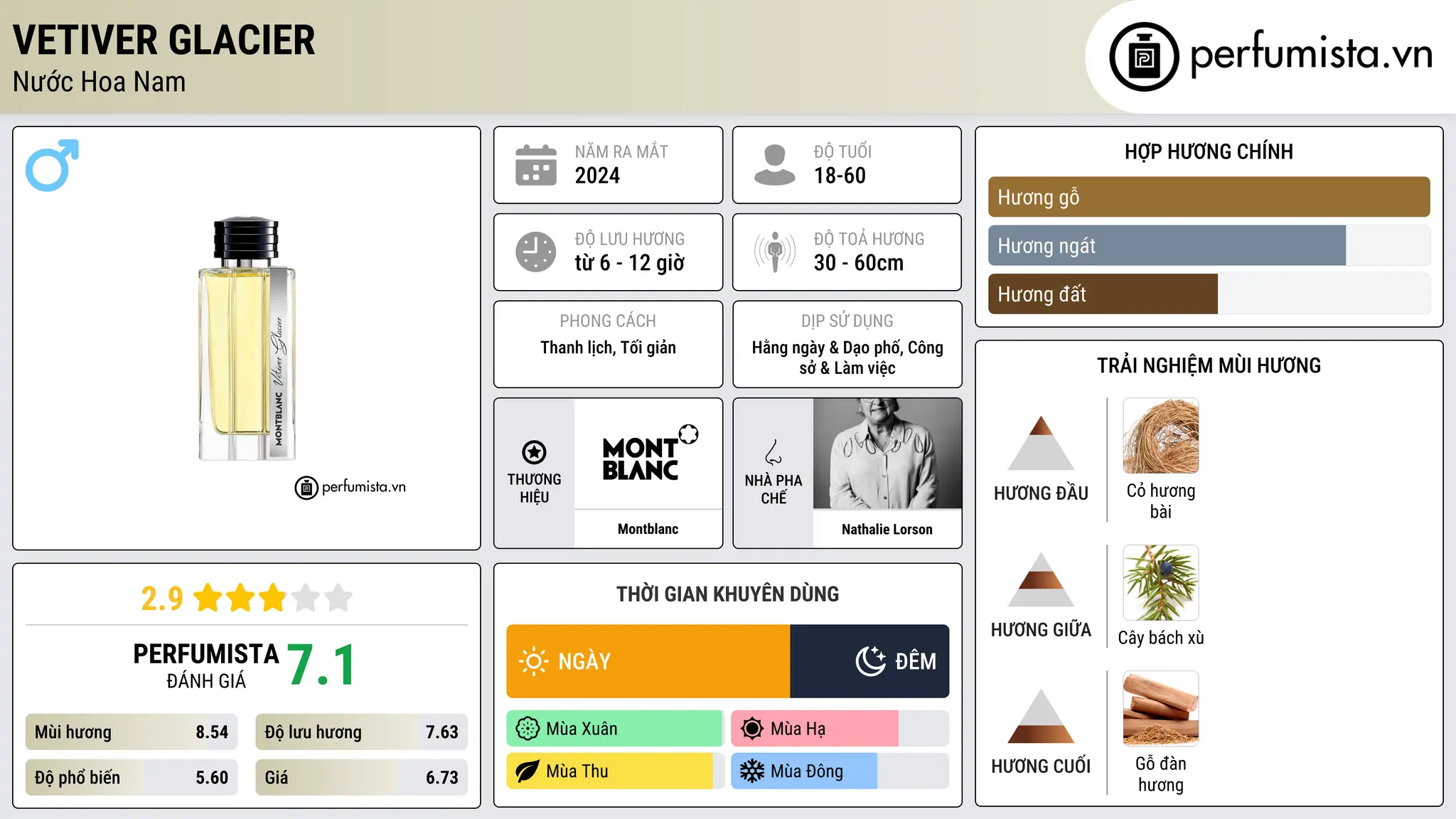Click the Mùa Hạ season bar
This screenshot has width=1456, height=819.
tap(840, 729)
